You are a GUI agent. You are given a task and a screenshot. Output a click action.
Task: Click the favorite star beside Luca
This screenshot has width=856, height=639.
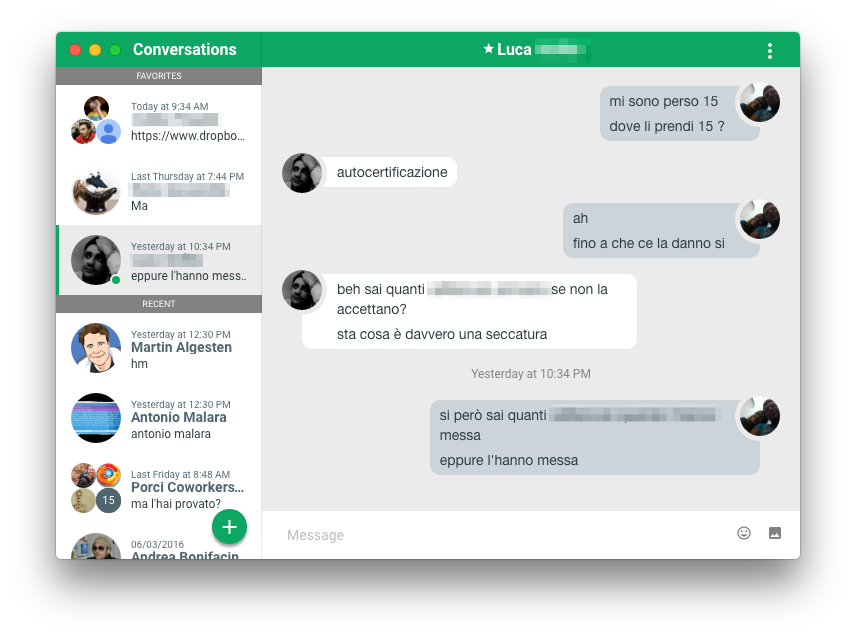tap(488, 49)
